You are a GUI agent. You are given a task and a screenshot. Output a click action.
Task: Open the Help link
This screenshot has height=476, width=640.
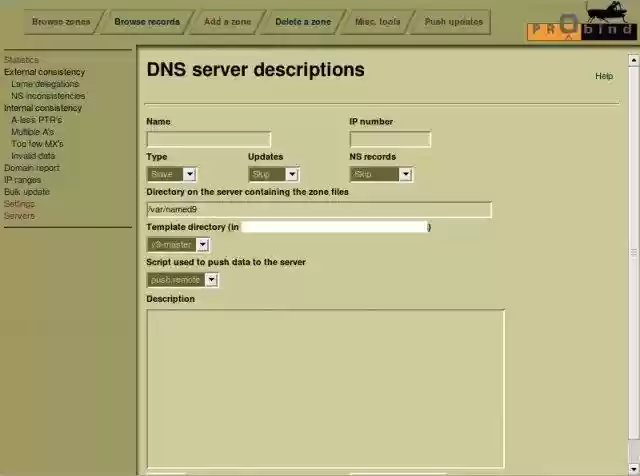604,76
